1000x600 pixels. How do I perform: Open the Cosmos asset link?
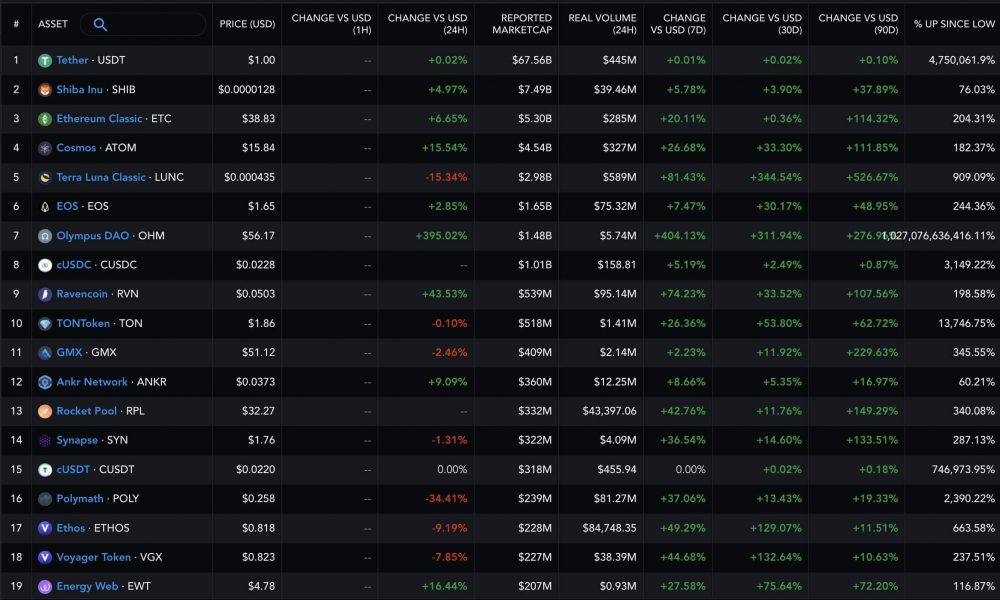pos(76,148)
